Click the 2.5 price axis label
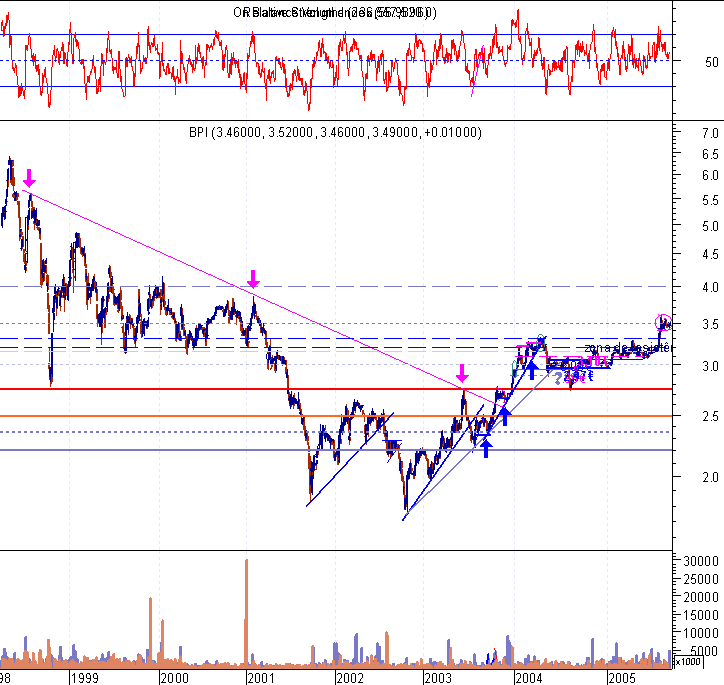This screenshot has width=724, height=685. tap(710, 416)
